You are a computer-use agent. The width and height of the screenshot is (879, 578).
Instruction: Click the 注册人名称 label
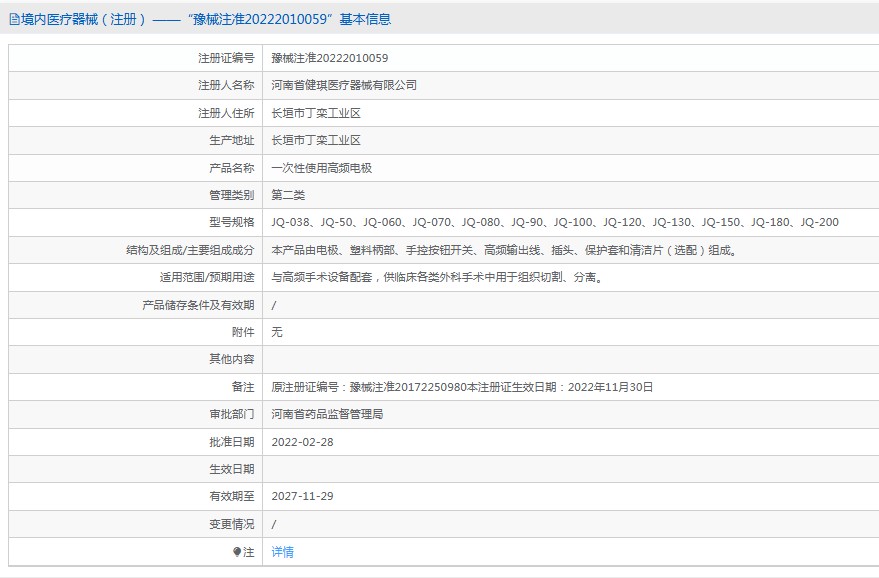[226, 85]
